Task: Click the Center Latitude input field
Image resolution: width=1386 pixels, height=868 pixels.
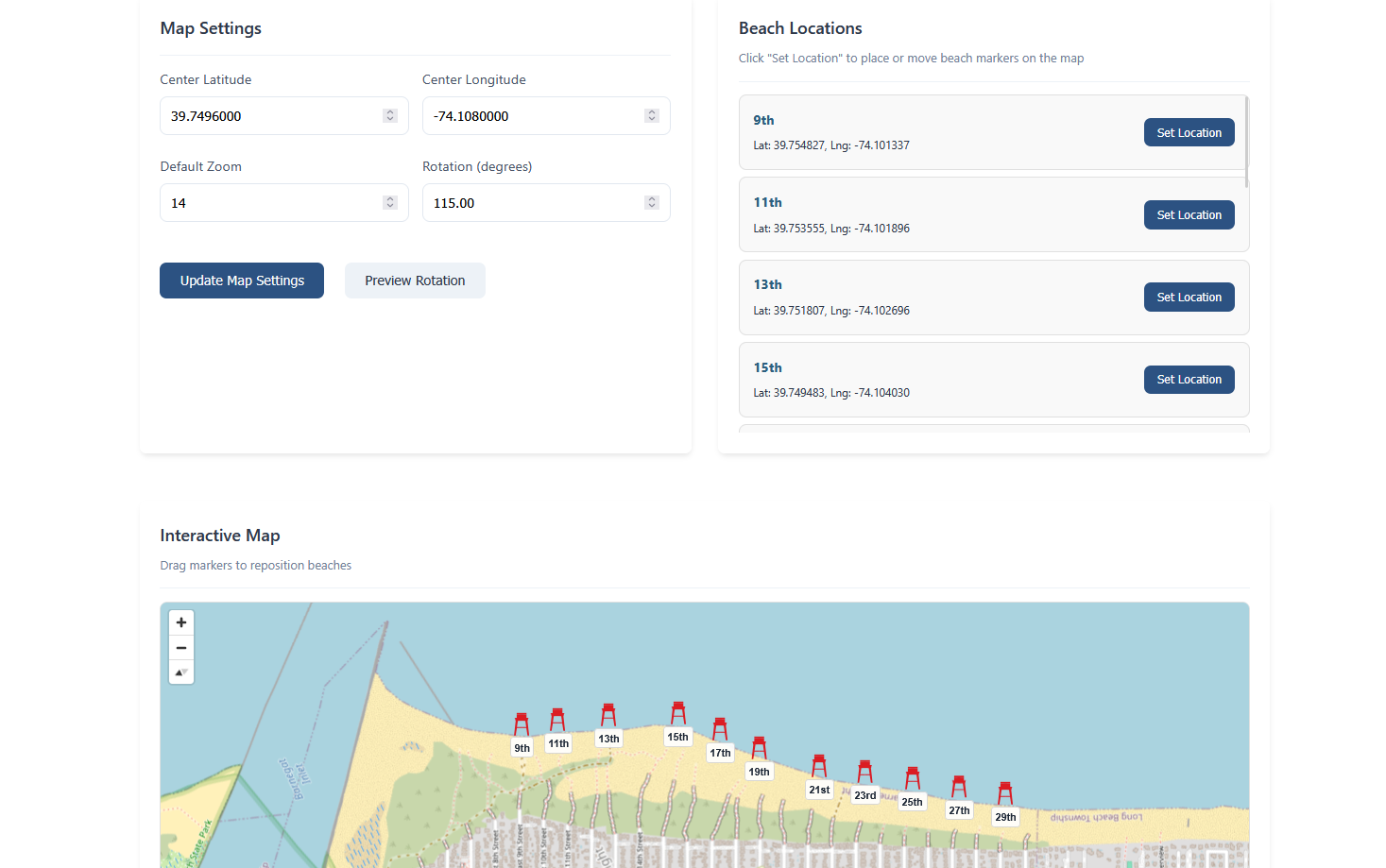Action: tap(274, 115)
